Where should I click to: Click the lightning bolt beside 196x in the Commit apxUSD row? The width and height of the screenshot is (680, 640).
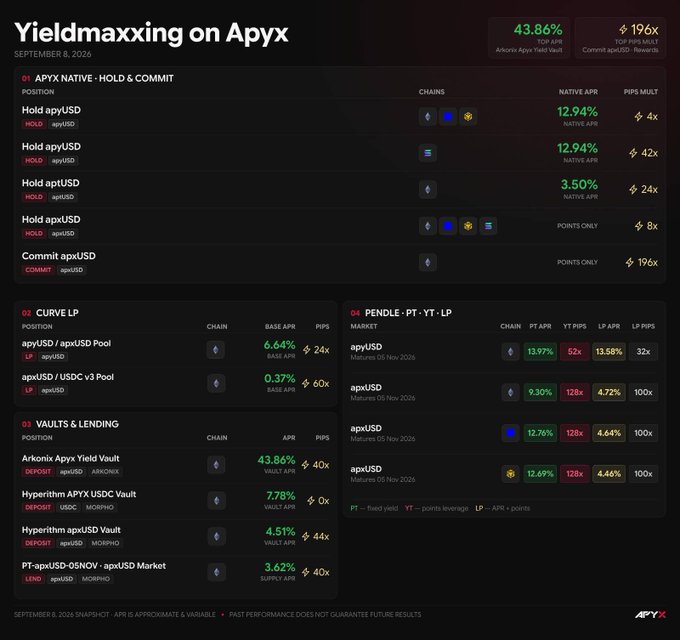coord(630,262)
